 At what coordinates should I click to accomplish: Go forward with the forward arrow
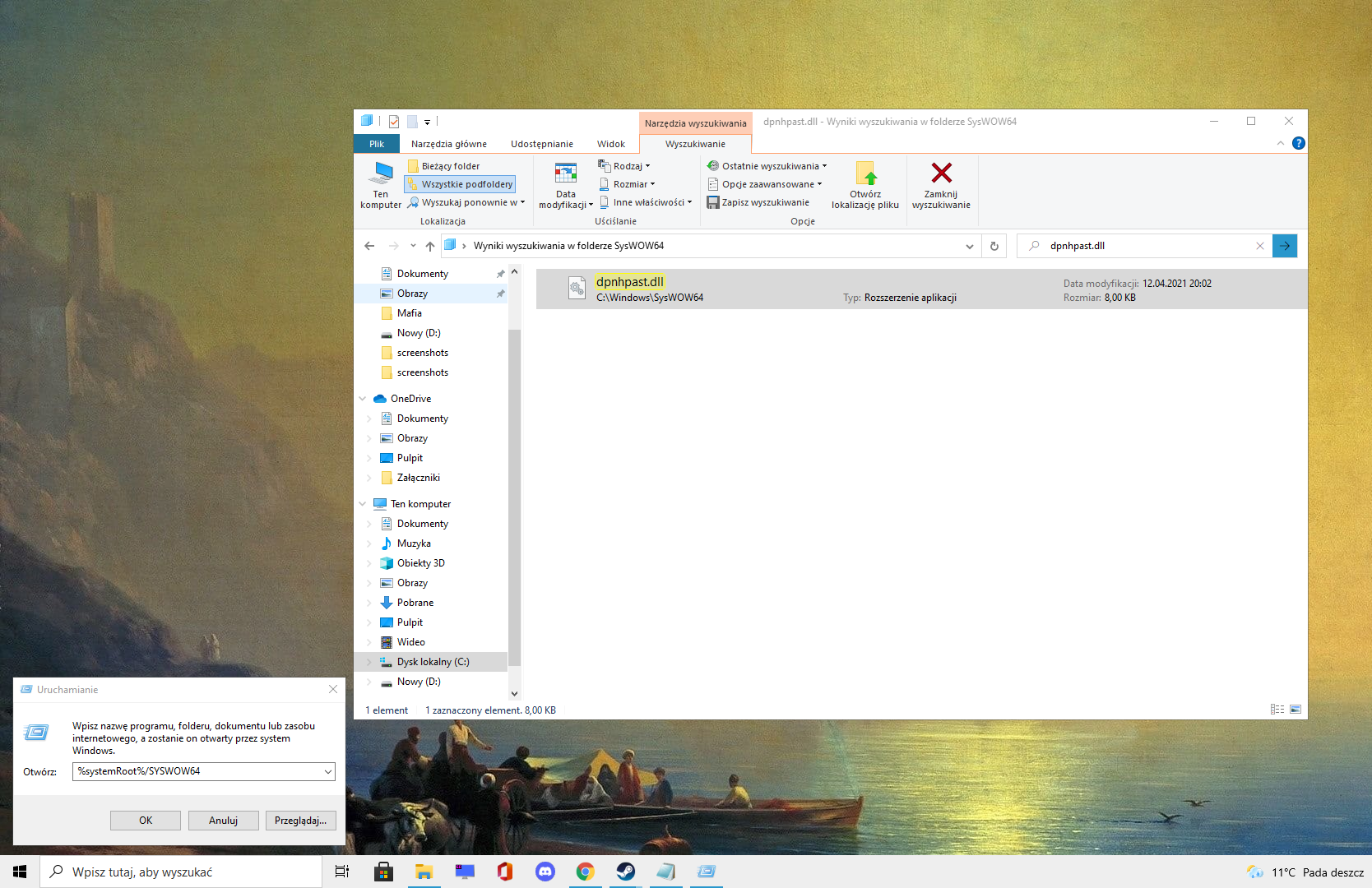tap(394, 246)
